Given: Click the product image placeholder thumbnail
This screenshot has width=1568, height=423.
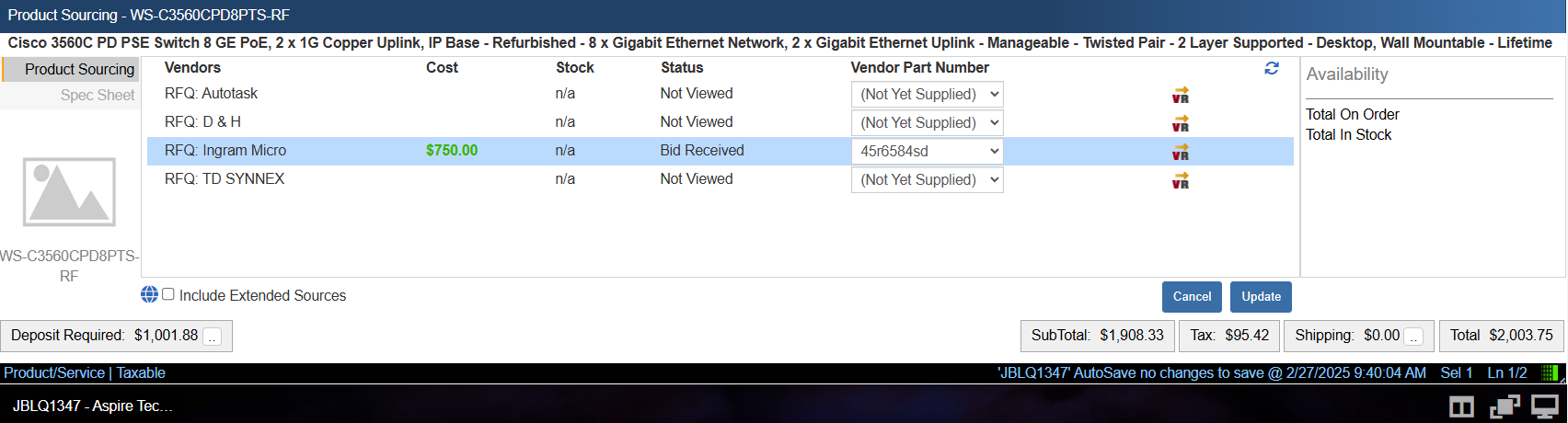Looking at the screenshot, I should pos(69,191).
